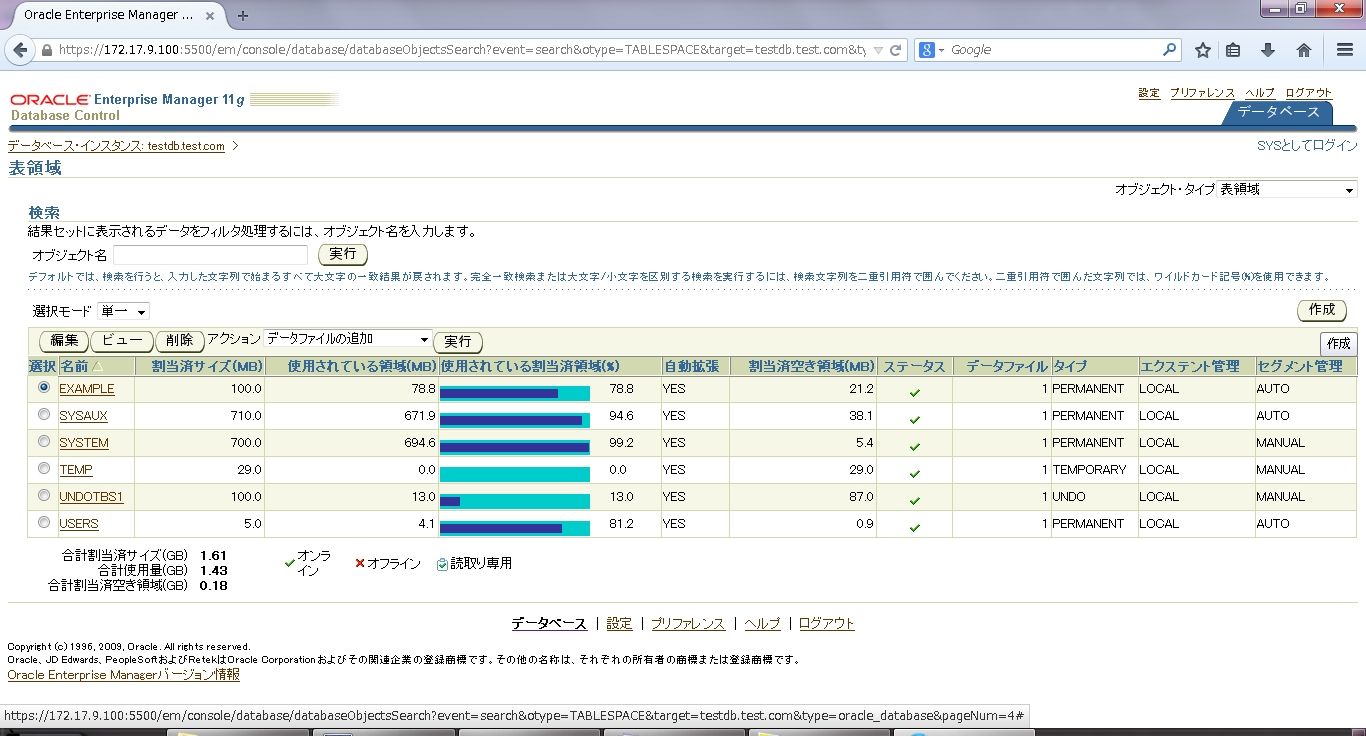Click the sort ascending triangle beside 名前
The width and height of the screenshot is (1366, 736).
[x=97, y=367]
